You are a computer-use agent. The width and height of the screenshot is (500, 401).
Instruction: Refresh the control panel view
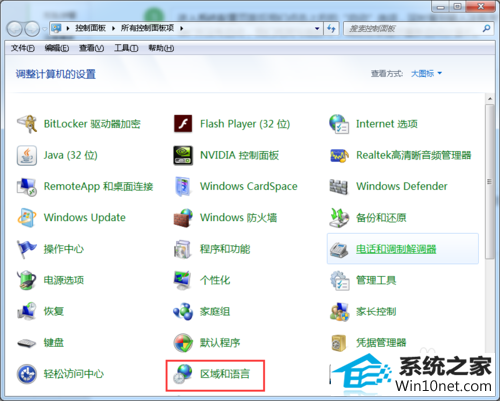[x=331, y=29]
